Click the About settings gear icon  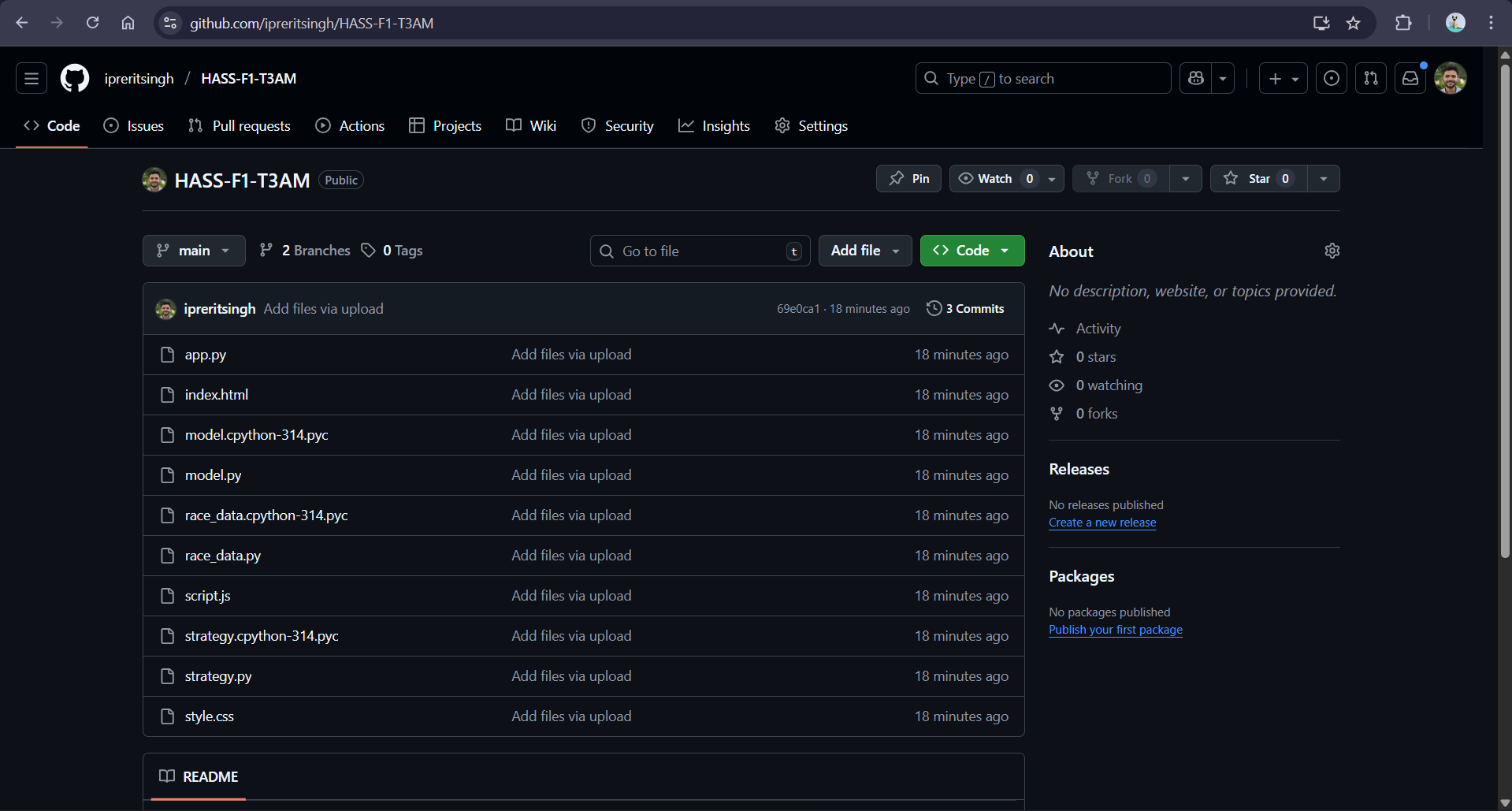tap(1332, 251)
